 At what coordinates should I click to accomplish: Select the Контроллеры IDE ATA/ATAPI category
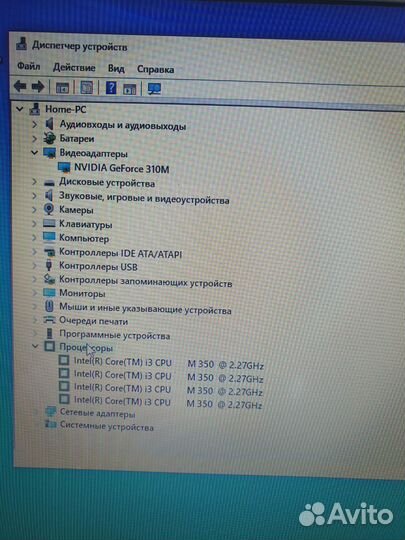click(121, 253)
